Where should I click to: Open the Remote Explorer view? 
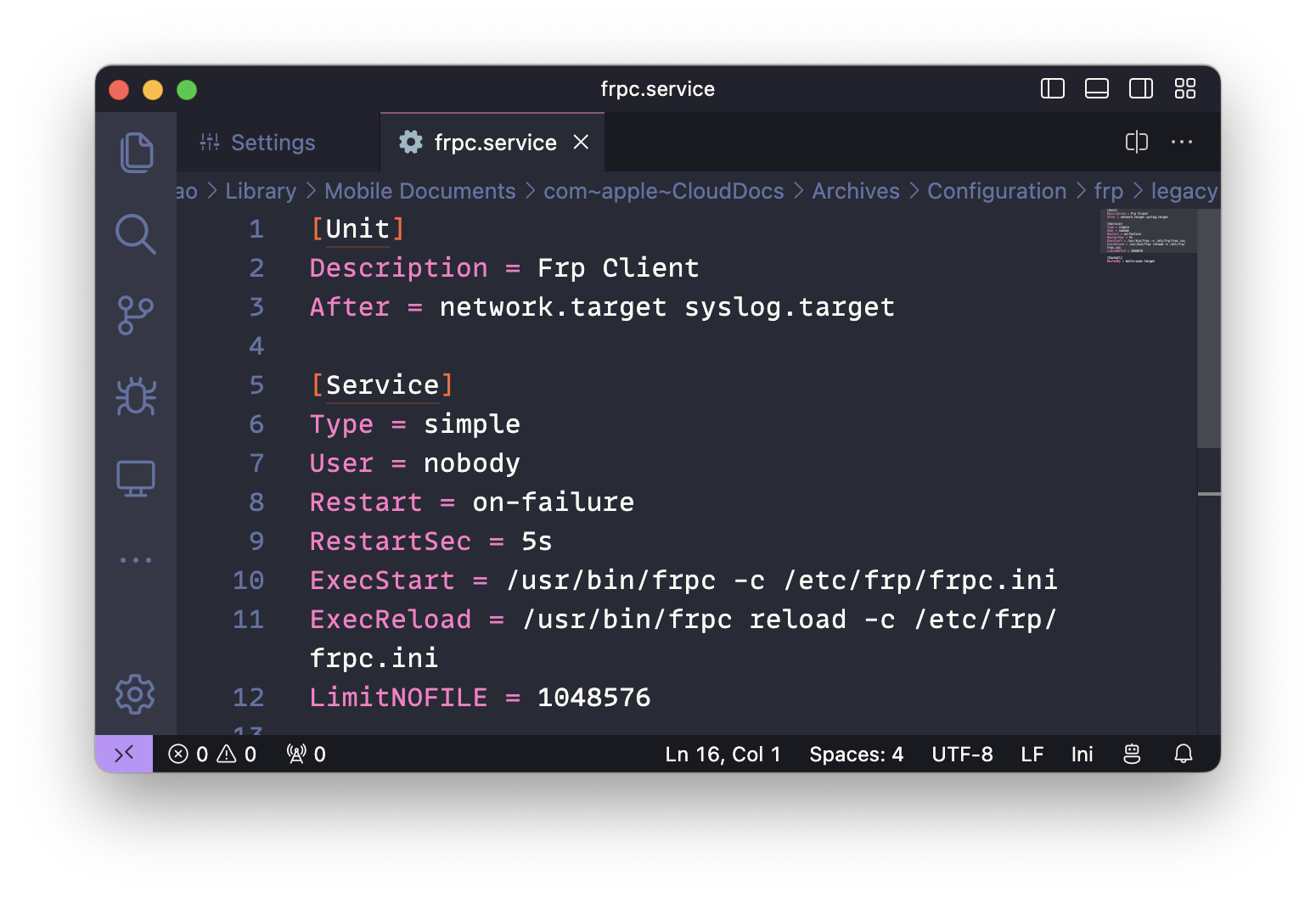click(136, 479)
